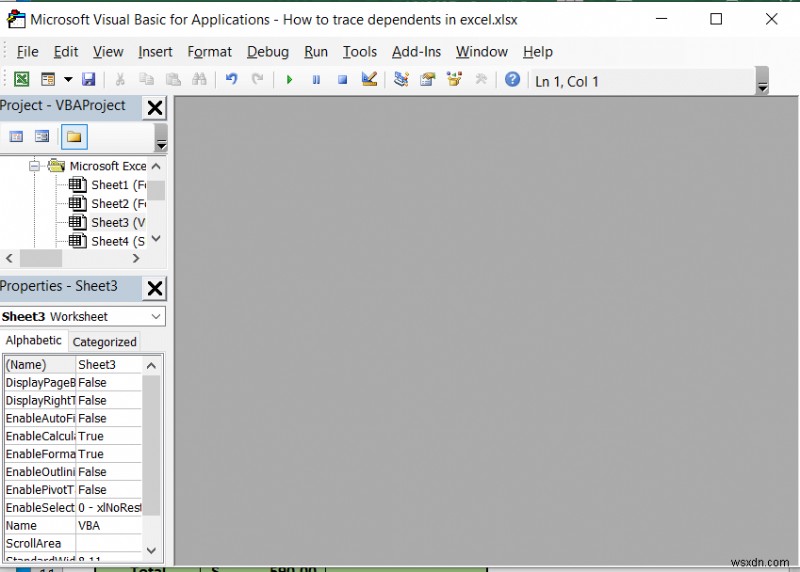
Task: Select the Microsoft Excel Objects folder
Action: [x=97, y=166]
